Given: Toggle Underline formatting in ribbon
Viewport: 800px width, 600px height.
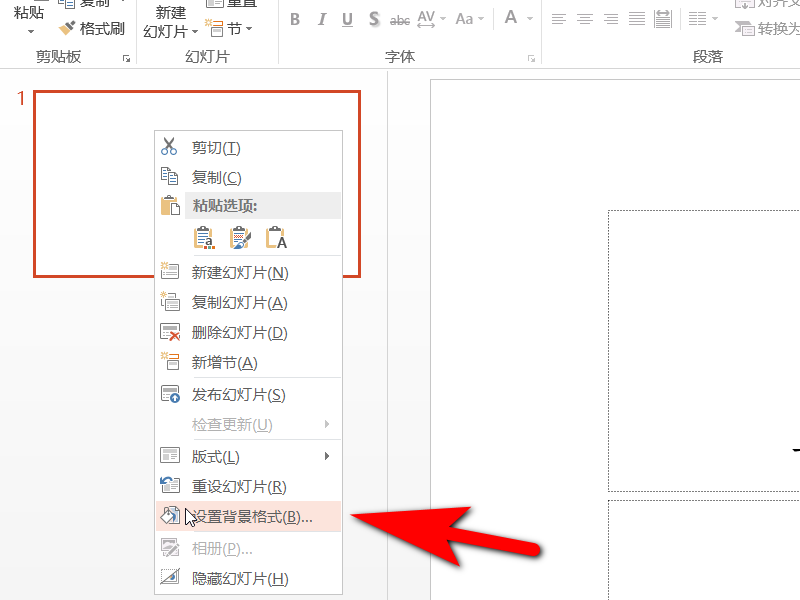Looking at the screenshot, I should tap(347, 19).
